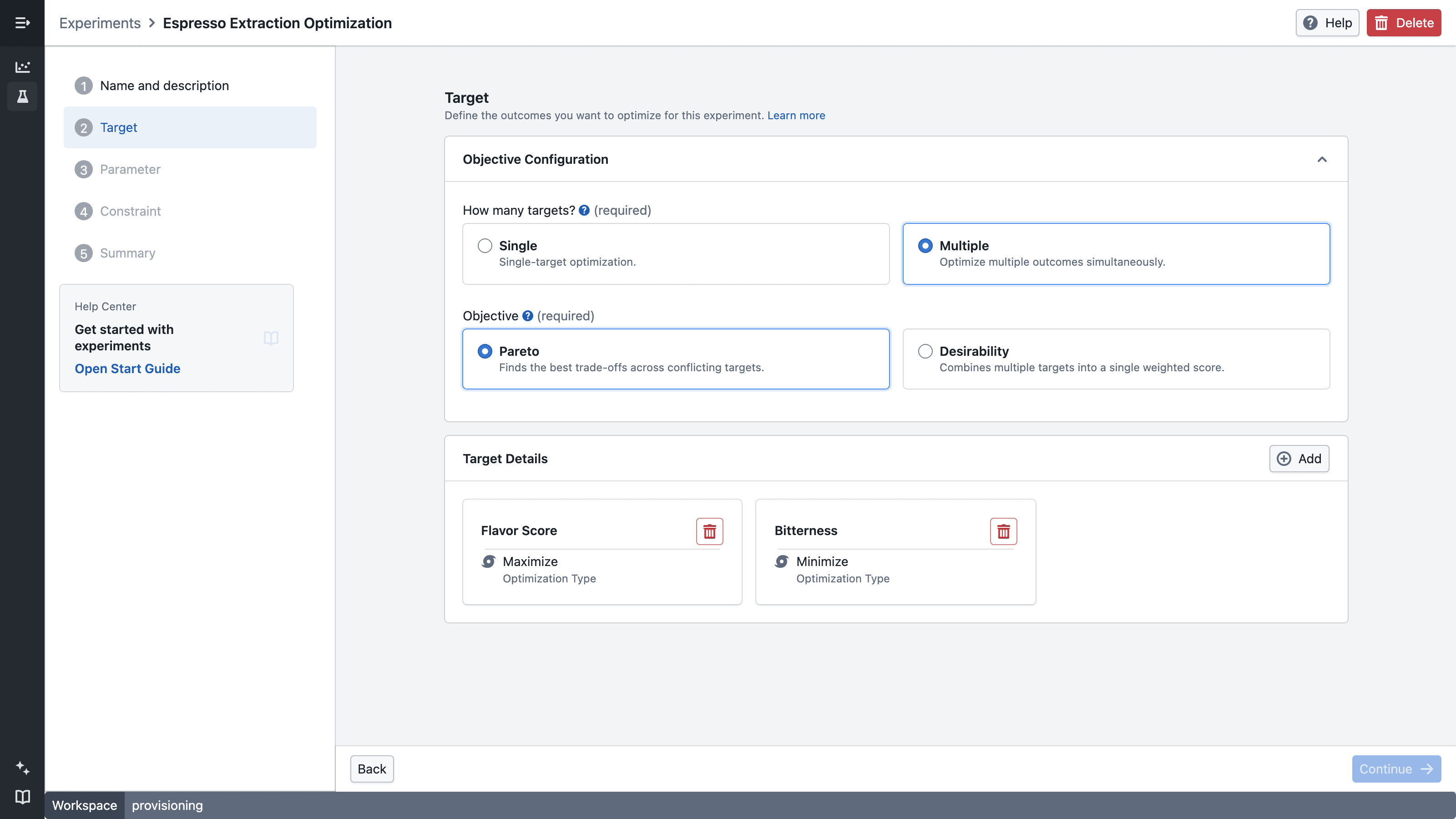Delete the Bitterness target
The height and width of the screenshot is (819, 1456).
(1003, 531)
